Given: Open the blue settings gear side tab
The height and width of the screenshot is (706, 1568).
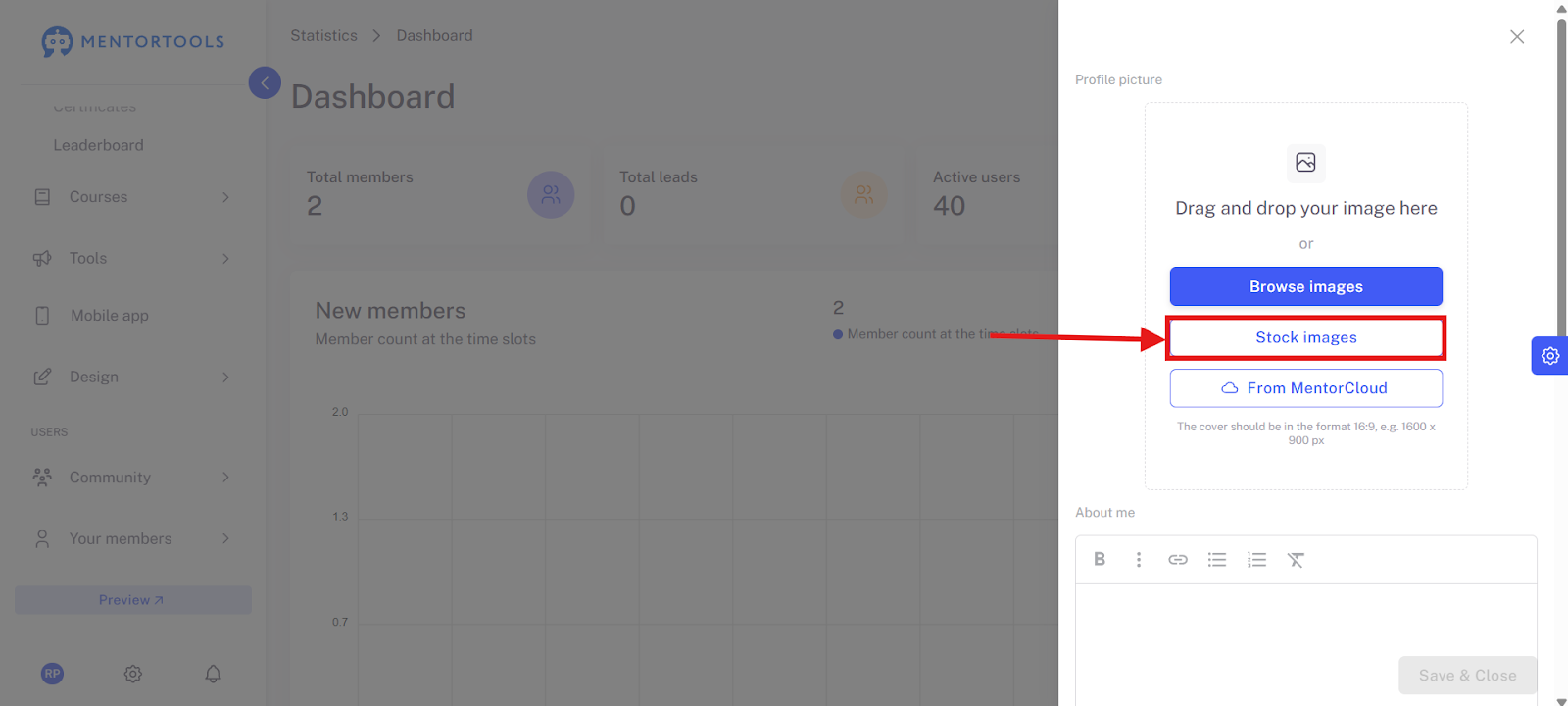Looking at the screenshot, I should click(1549, 356).
